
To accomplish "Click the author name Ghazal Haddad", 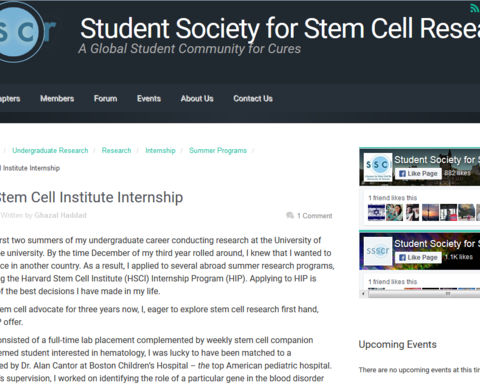I will (x=60, y=215).
